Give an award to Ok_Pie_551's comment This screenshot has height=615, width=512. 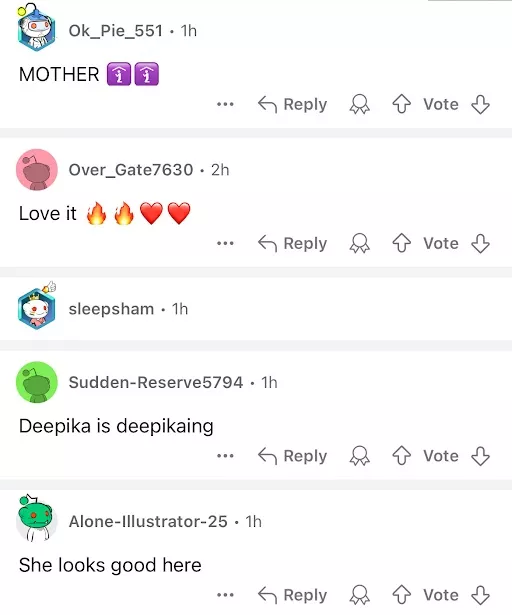point(359,104)
